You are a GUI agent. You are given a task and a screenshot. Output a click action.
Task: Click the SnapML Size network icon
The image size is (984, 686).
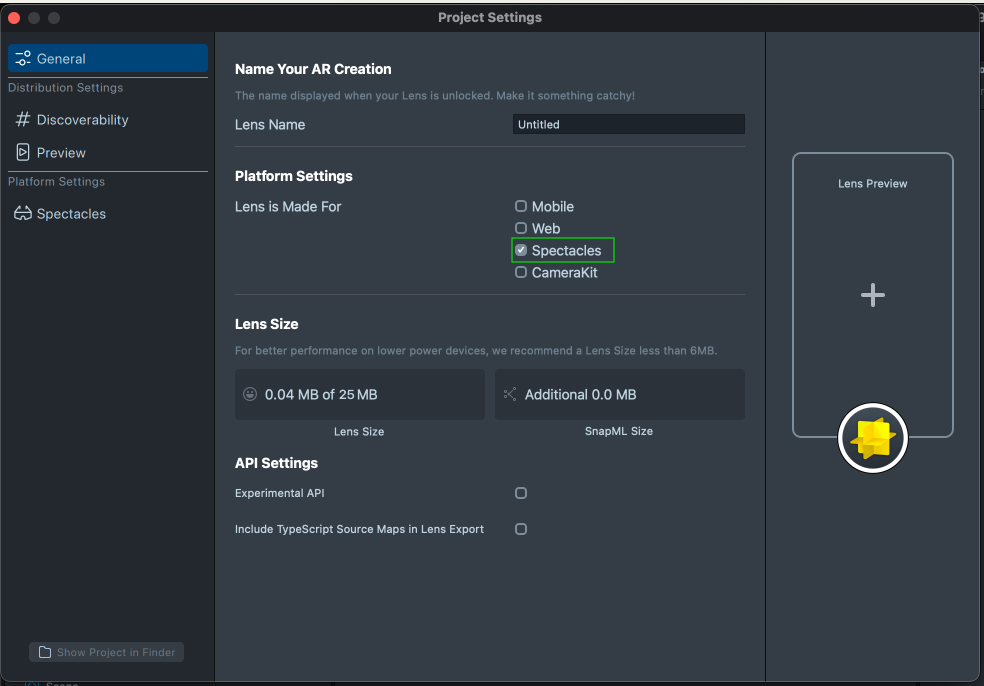click(x=510, y=395)
